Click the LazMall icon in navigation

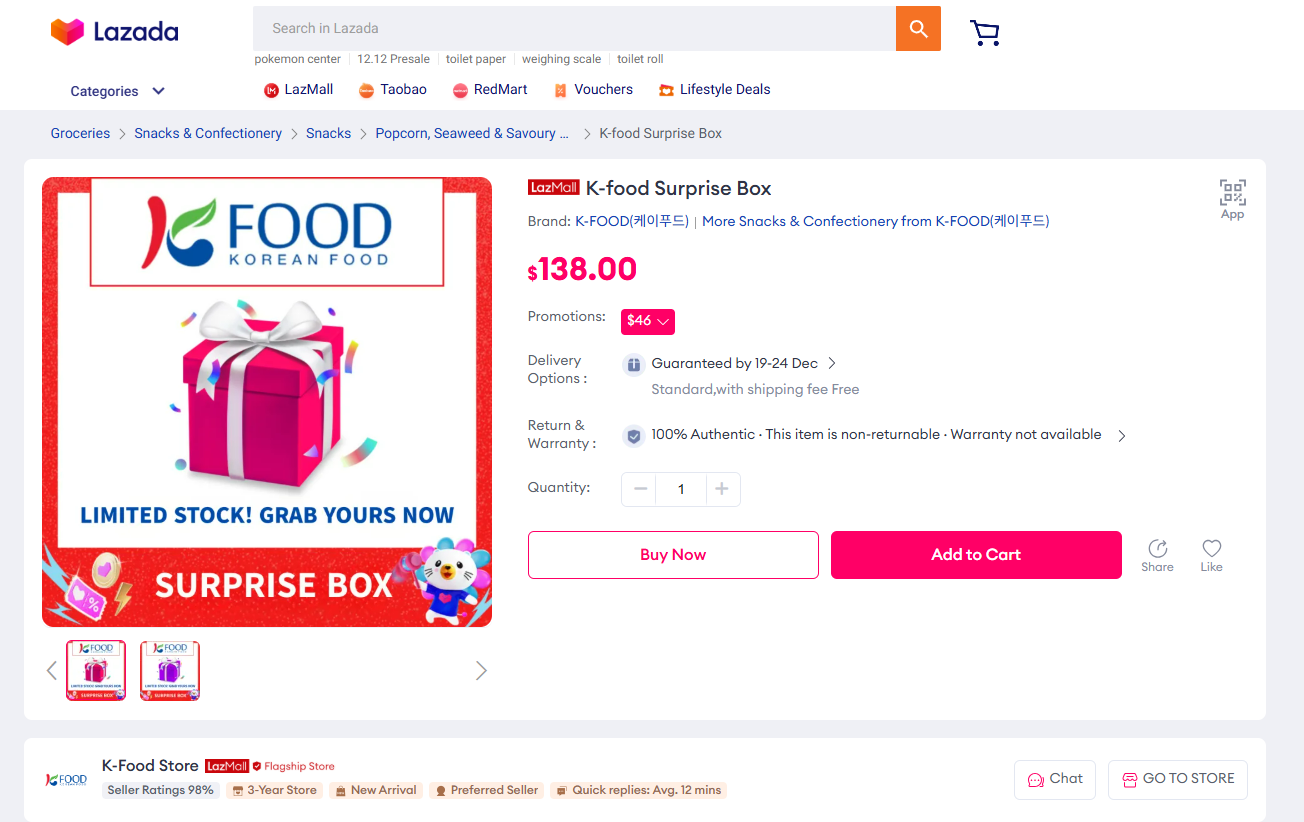pyautogui.click(x=271, y=90)
